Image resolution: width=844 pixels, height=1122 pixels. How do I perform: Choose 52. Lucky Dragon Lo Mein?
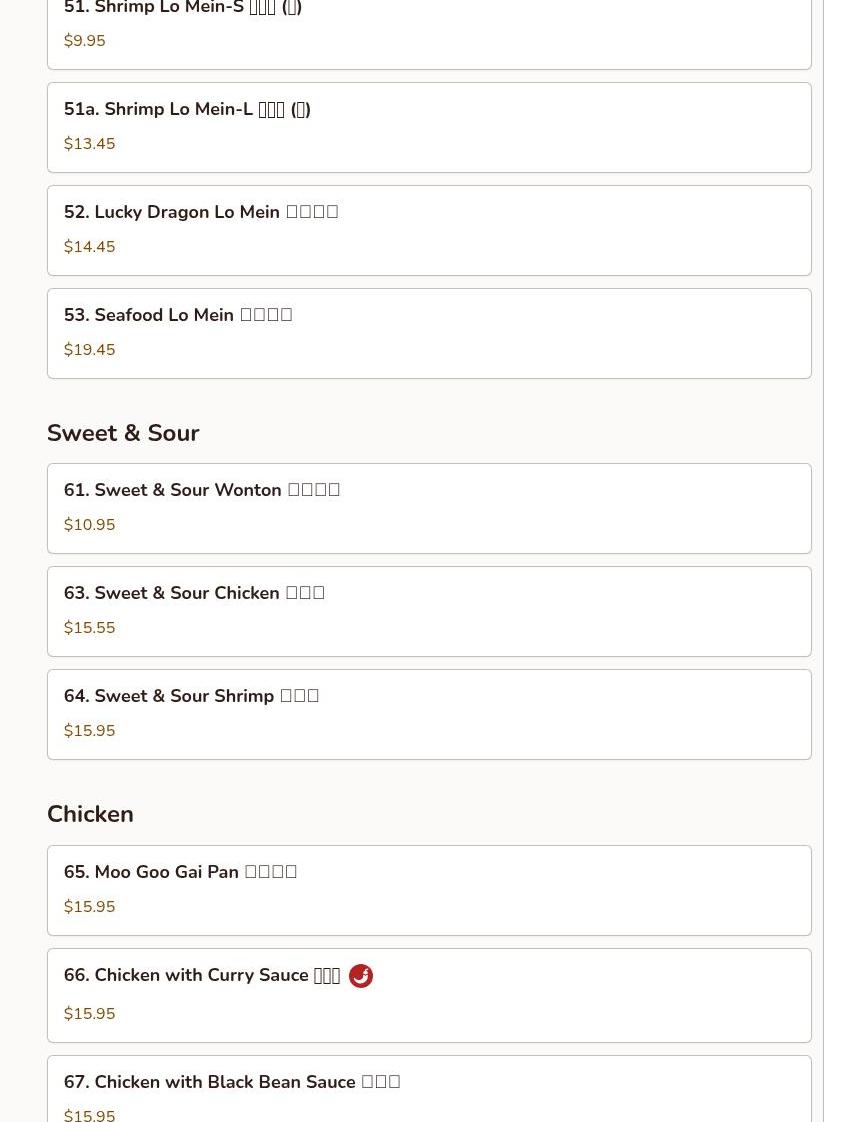(x=429, y=230)
